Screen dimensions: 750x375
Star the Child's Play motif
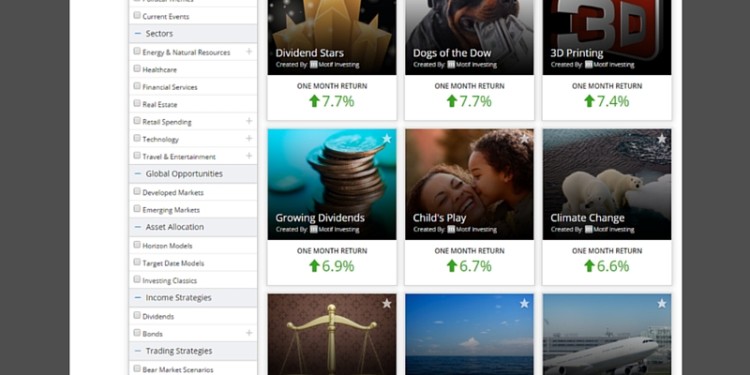pyautogui.click(x=524, y=139)
